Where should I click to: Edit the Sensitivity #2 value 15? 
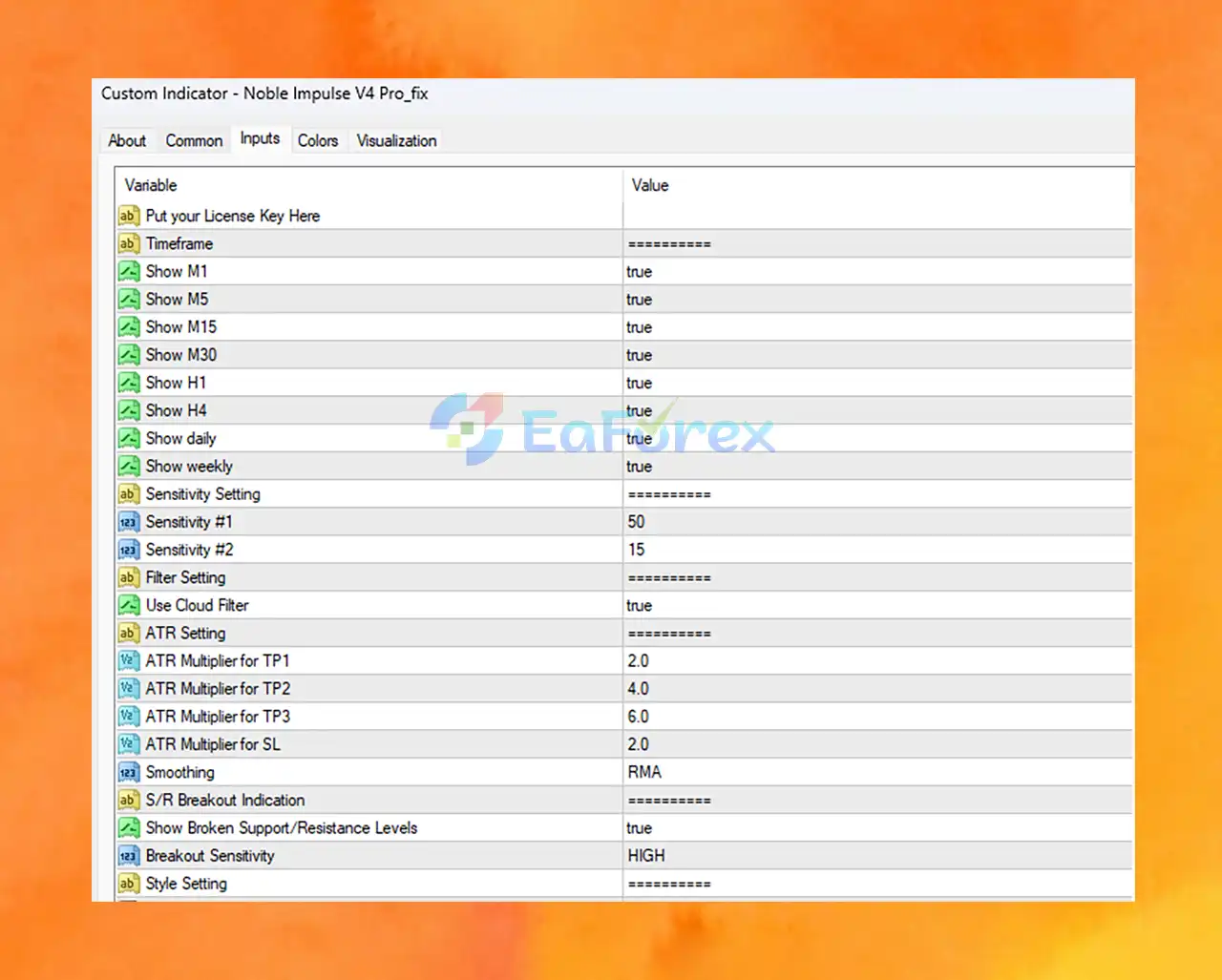coord(877,550)
